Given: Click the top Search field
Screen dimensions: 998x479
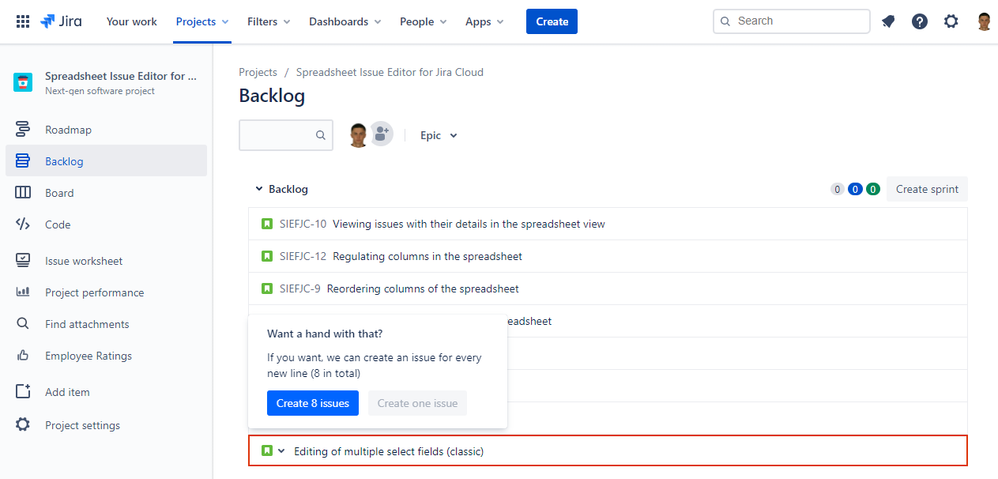Looking at the screenshot, I should [791, 21].
